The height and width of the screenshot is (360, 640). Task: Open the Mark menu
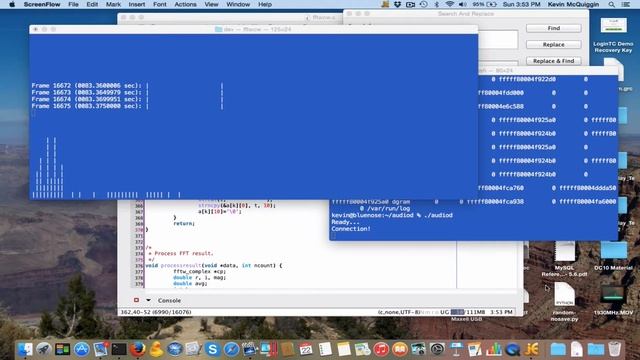tap(113, 4)
